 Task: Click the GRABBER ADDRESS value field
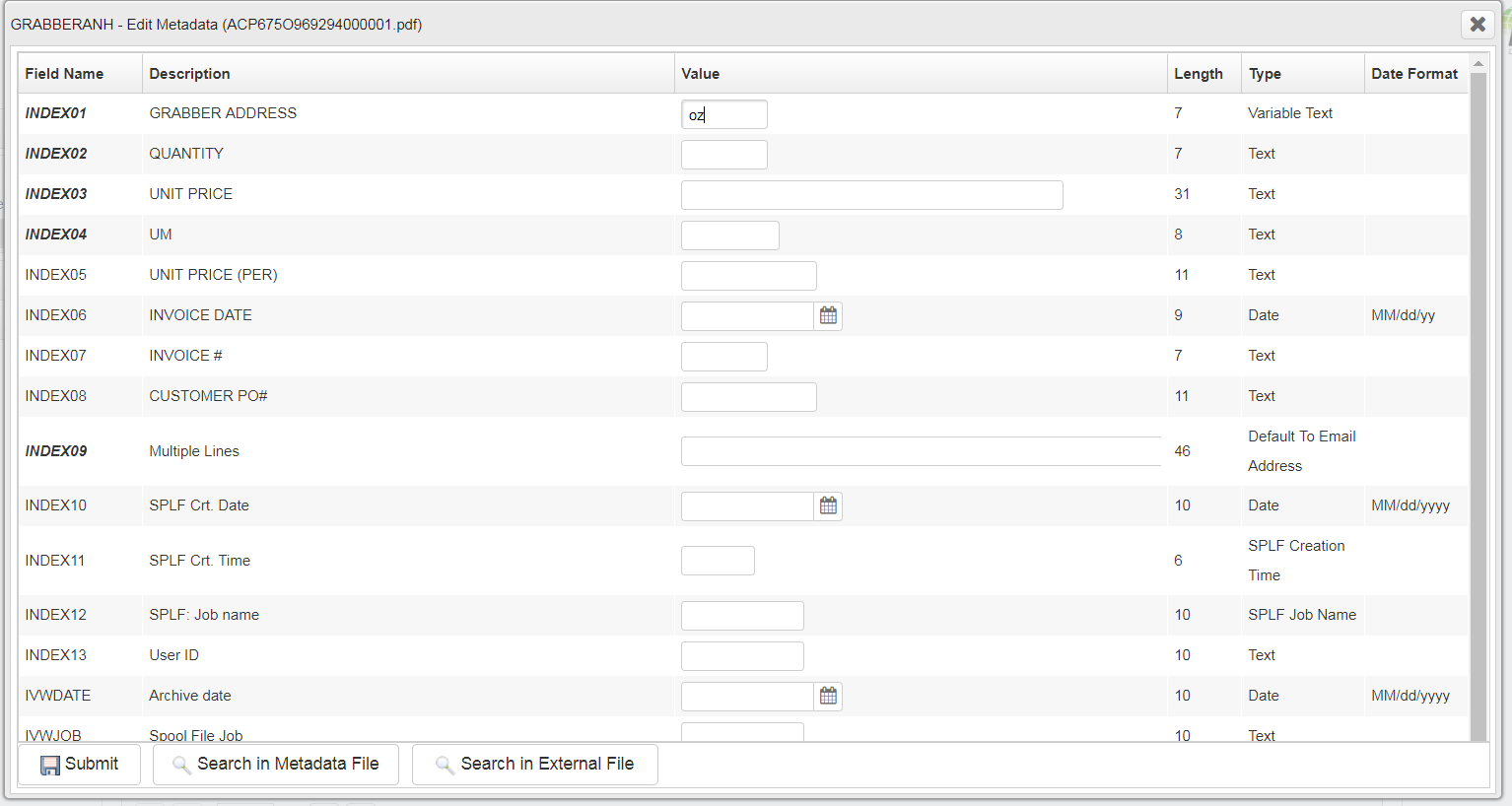pyautogui.click(x=723, y=114)
